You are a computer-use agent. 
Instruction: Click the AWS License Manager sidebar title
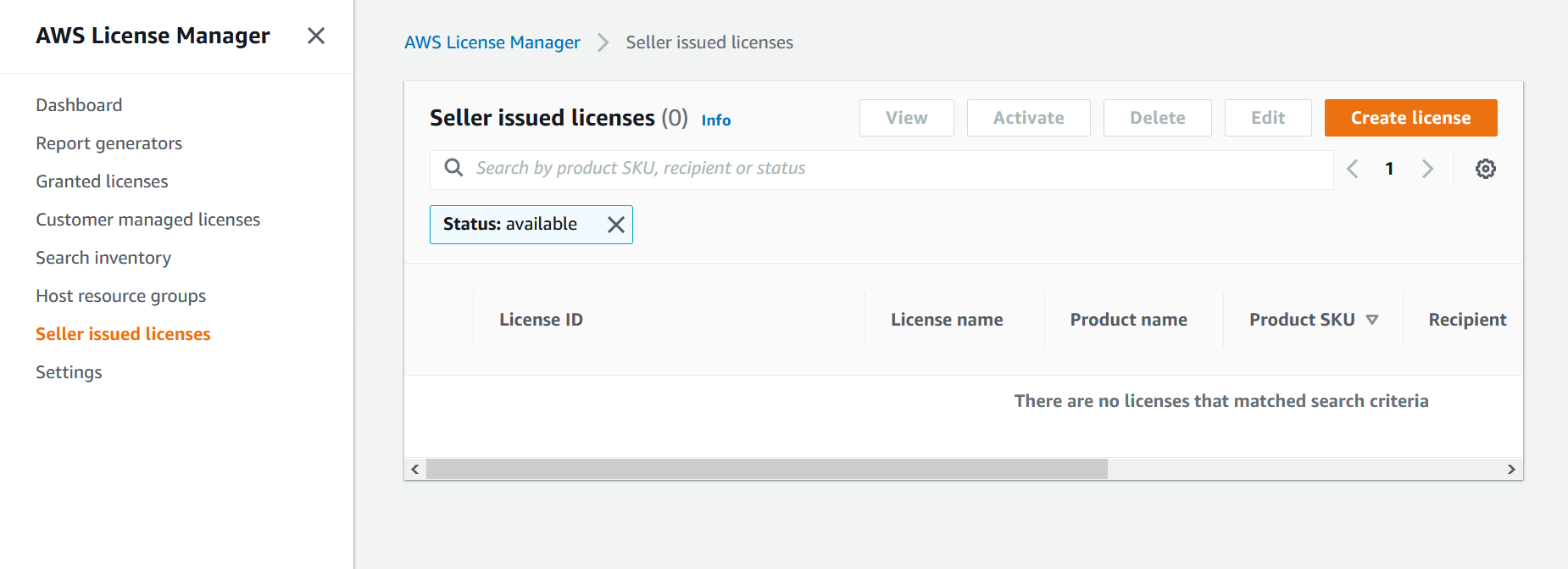(153, 36)
